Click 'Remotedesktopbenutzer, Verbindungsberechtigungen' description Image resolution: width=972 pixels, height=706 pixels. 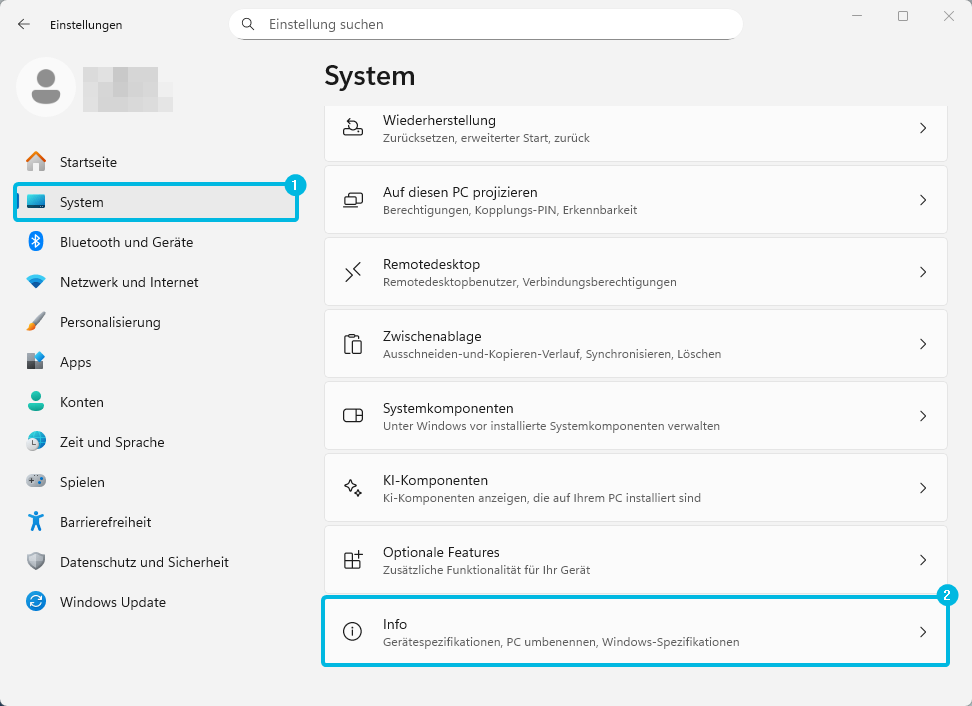tap(529, 282)
